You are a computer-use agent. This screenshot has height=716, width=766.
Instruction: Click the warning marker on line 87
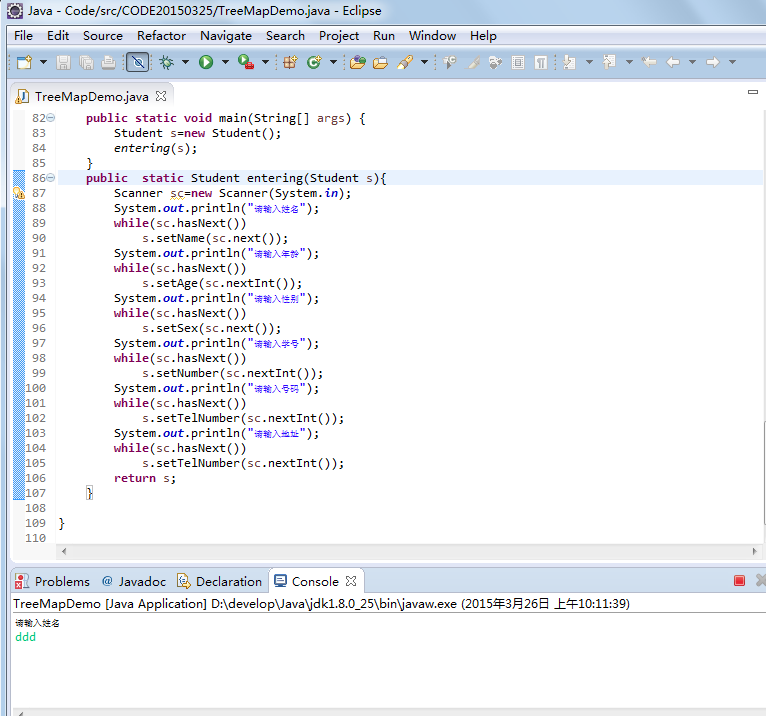[19, 193]
